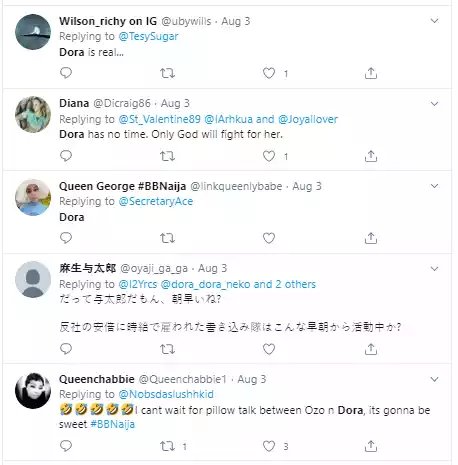Viewport: 458px width, 465px height.
Task: Retweet Queenchabbie's tweet with 1 retweet
Action: point(167,446)
